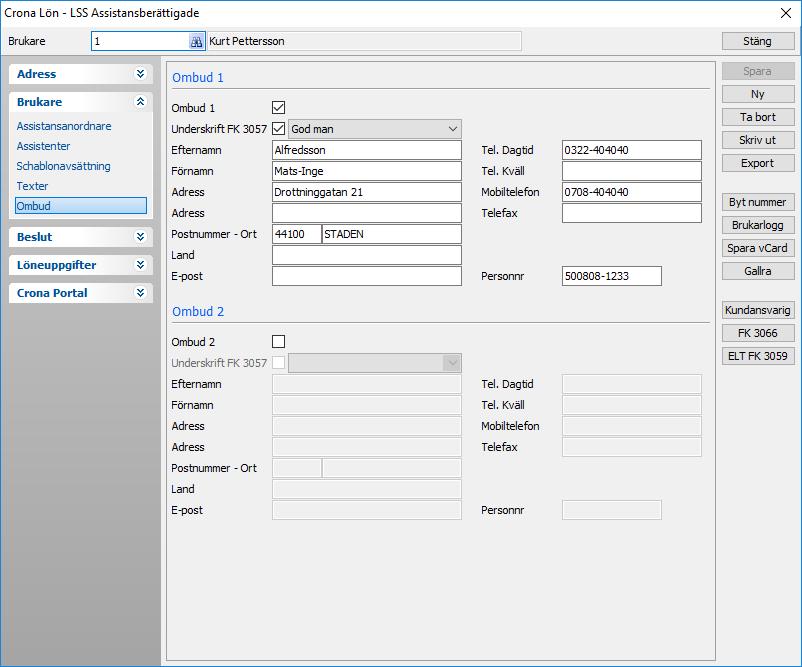This screenshot has width=802, height=667.
Task: Click the Ta bort button
Action: coord(758,117)
